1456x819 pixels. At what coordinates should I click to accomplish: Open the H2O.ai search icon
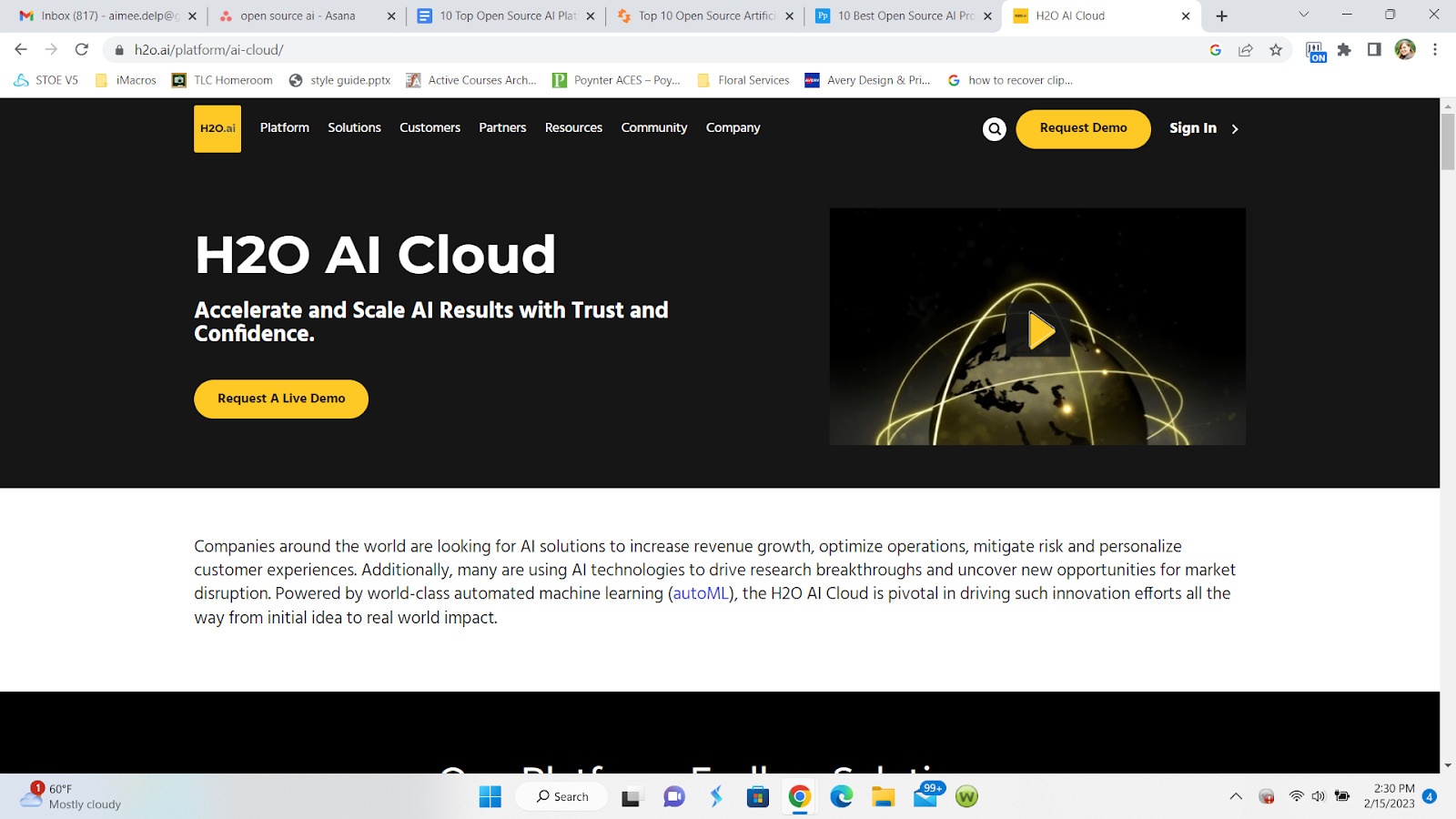[x=994, y=128]
